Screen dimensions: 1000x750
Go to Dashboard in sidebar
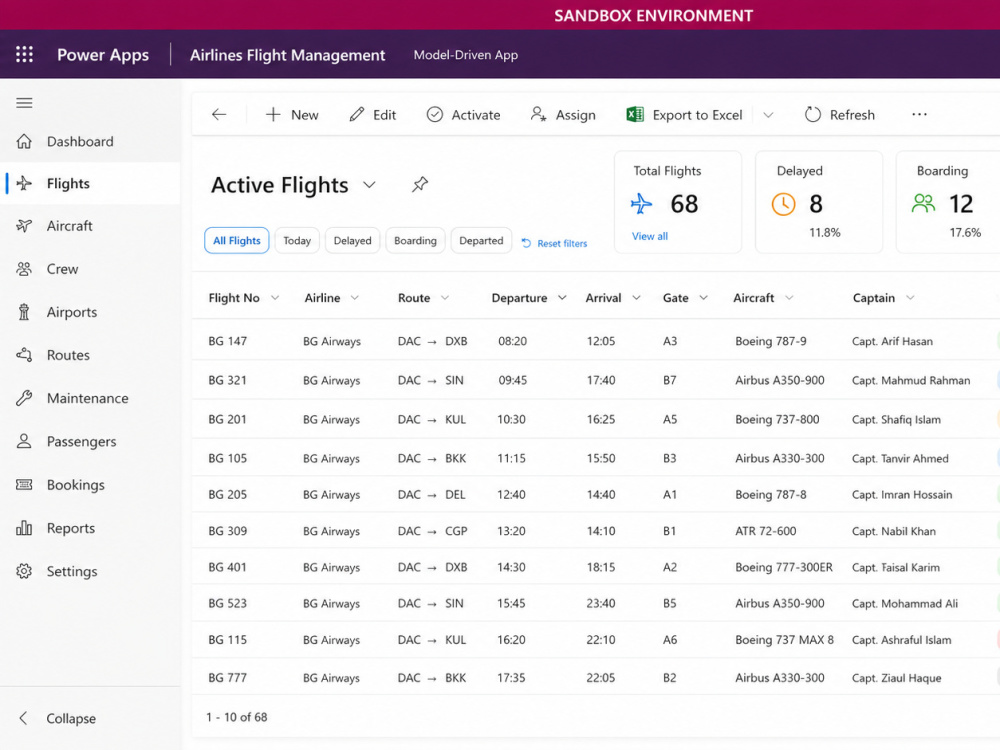[80, 142]
